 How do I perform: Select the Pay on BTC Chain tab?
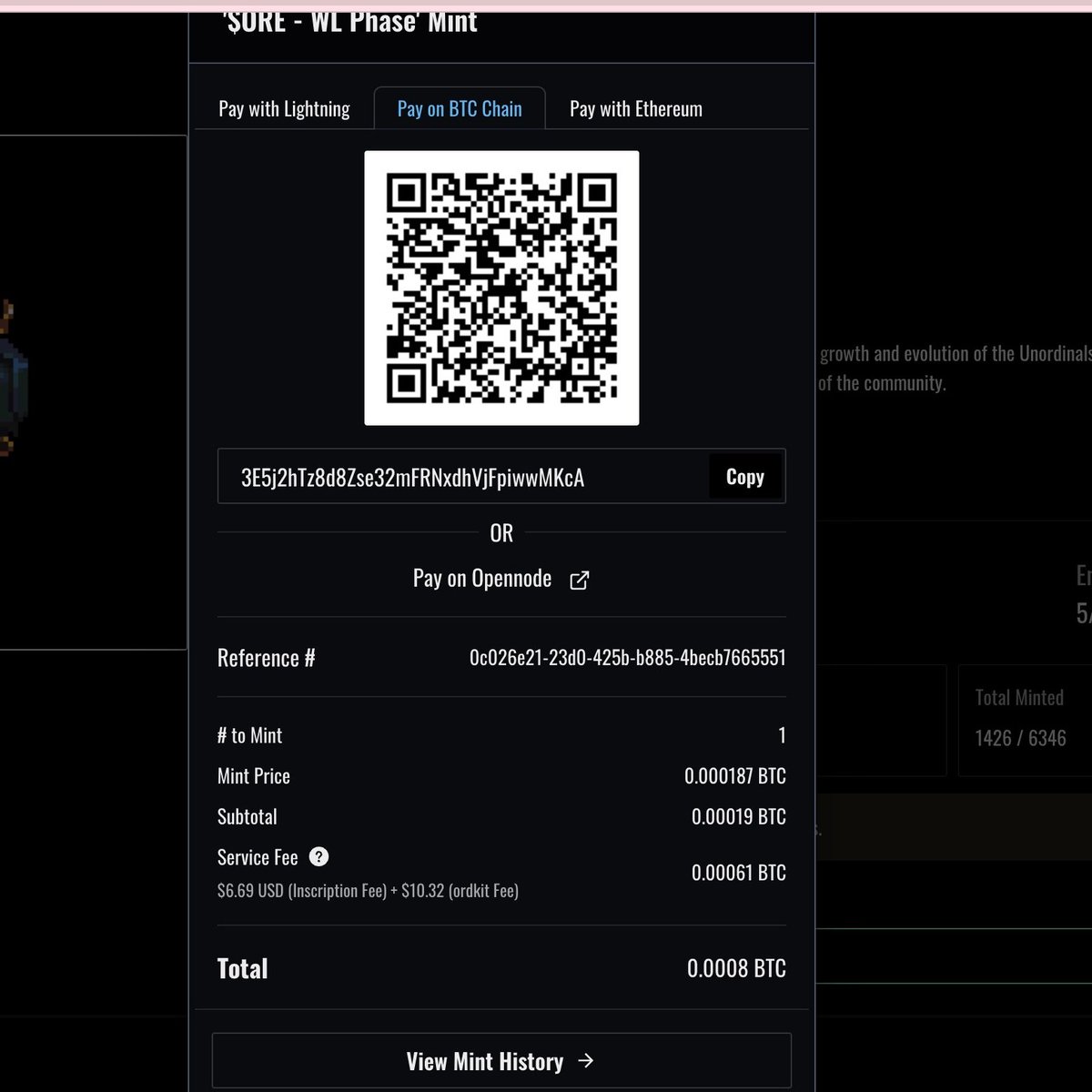(x=460, y=109)
